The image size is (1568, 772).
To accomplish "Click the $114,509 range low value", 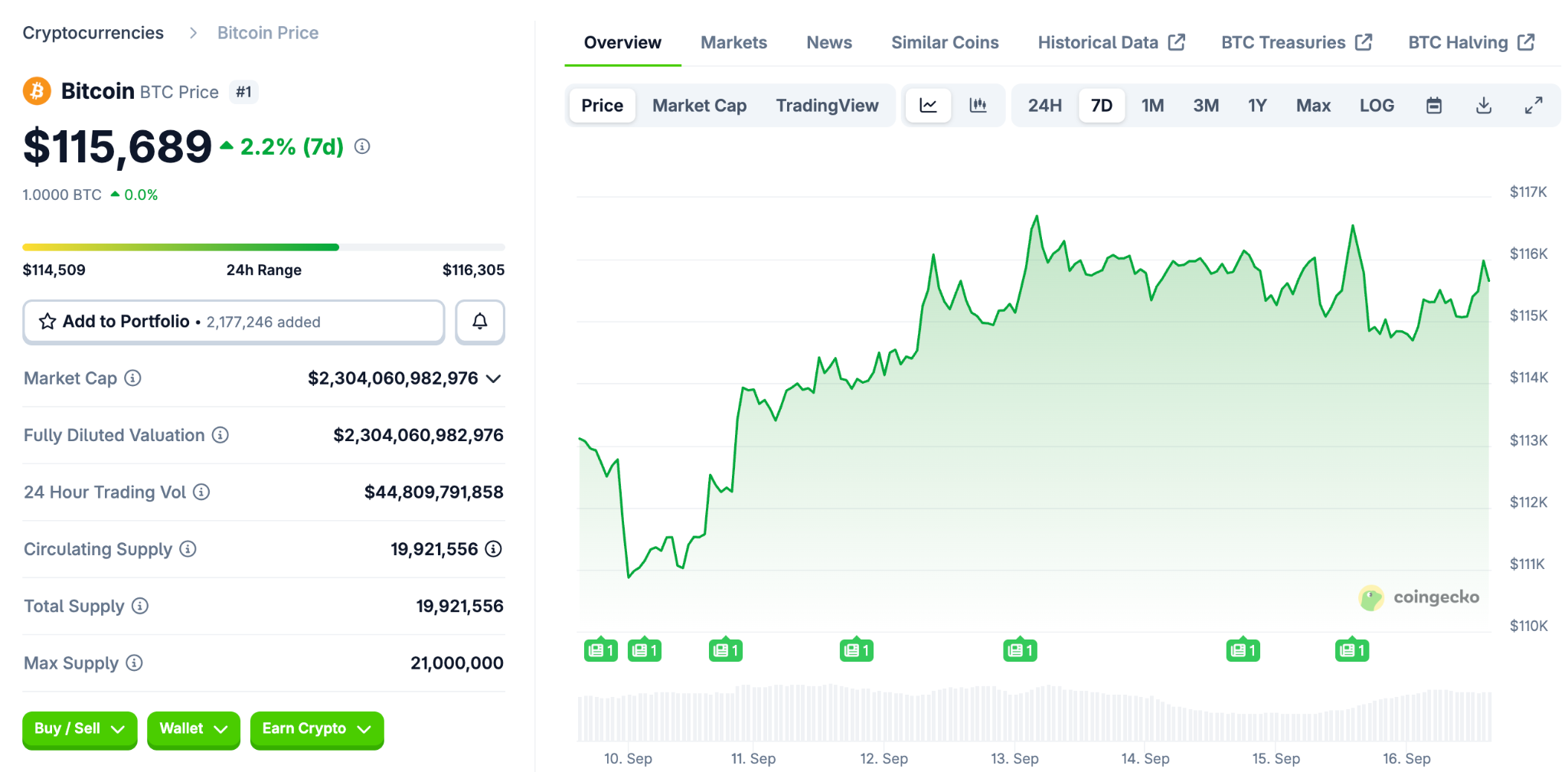I will 54,270.
